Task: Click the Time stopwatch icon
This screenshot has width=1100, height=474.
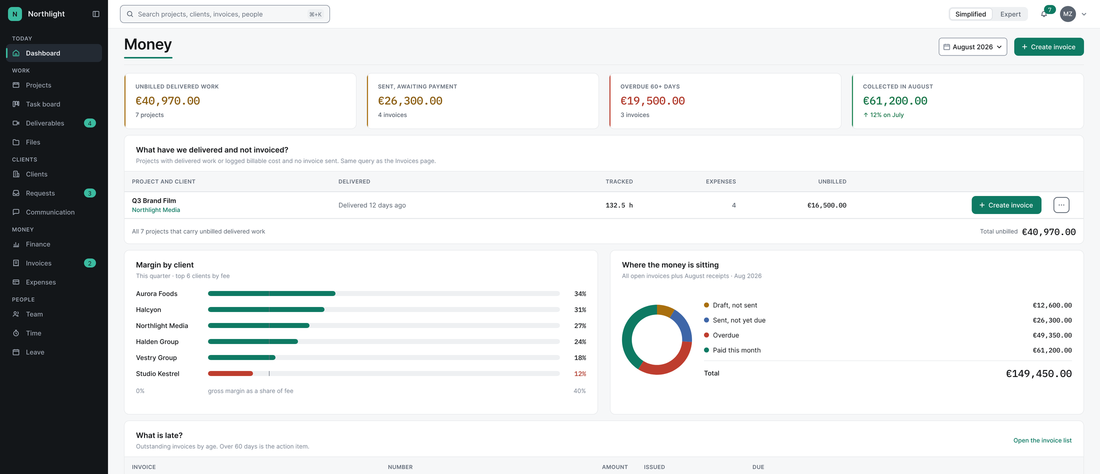Action: coord(16,333)
